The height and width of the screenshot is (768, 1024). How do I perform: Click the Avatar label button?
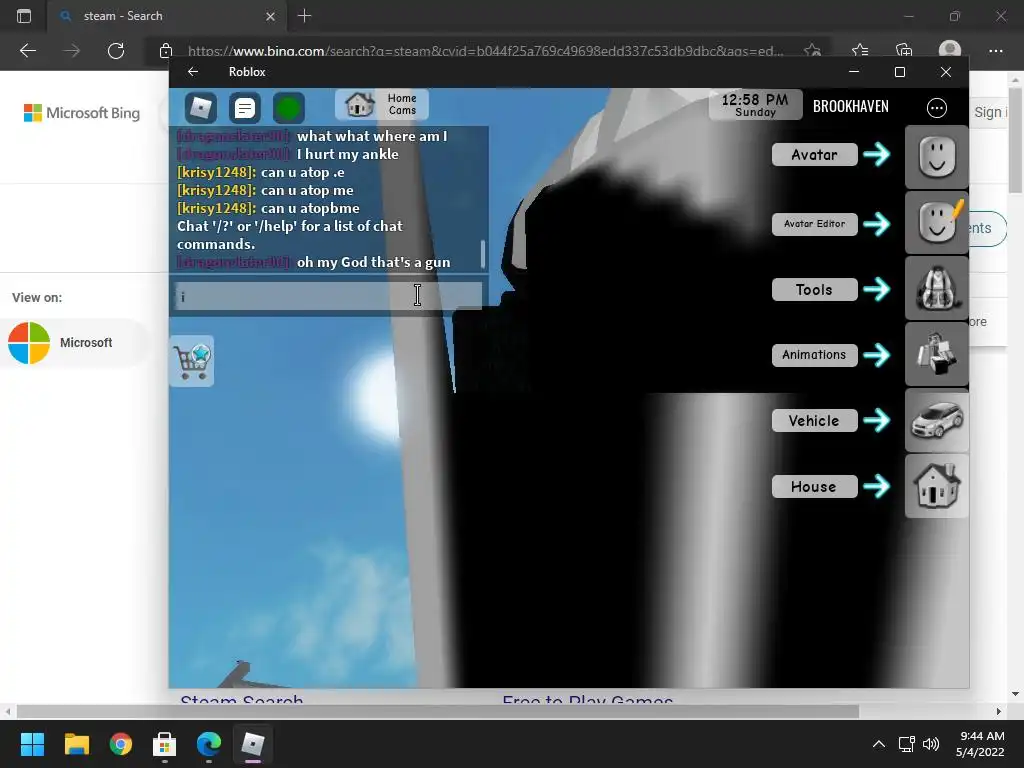(814, 155)
